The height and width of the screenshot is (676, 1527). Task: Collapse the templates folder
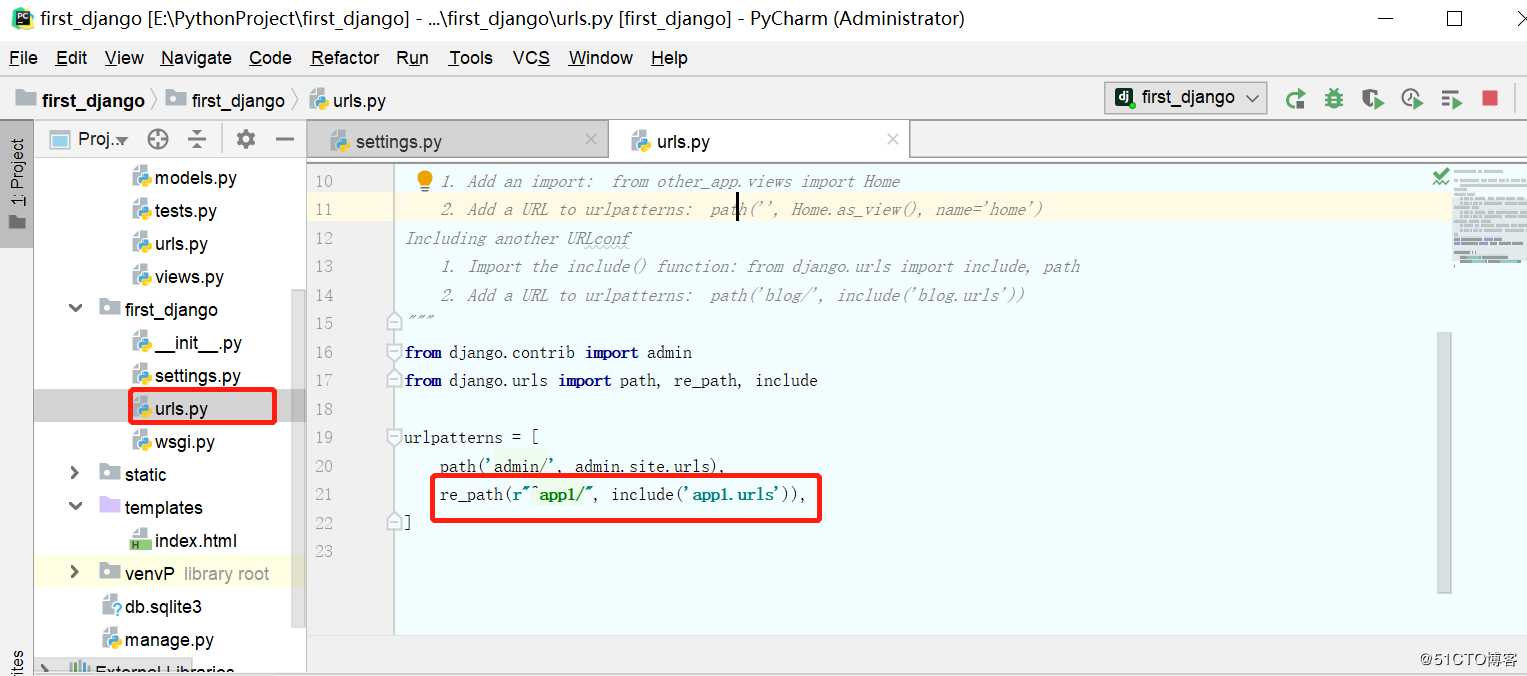pyautogui.click(x=76, y=507)
